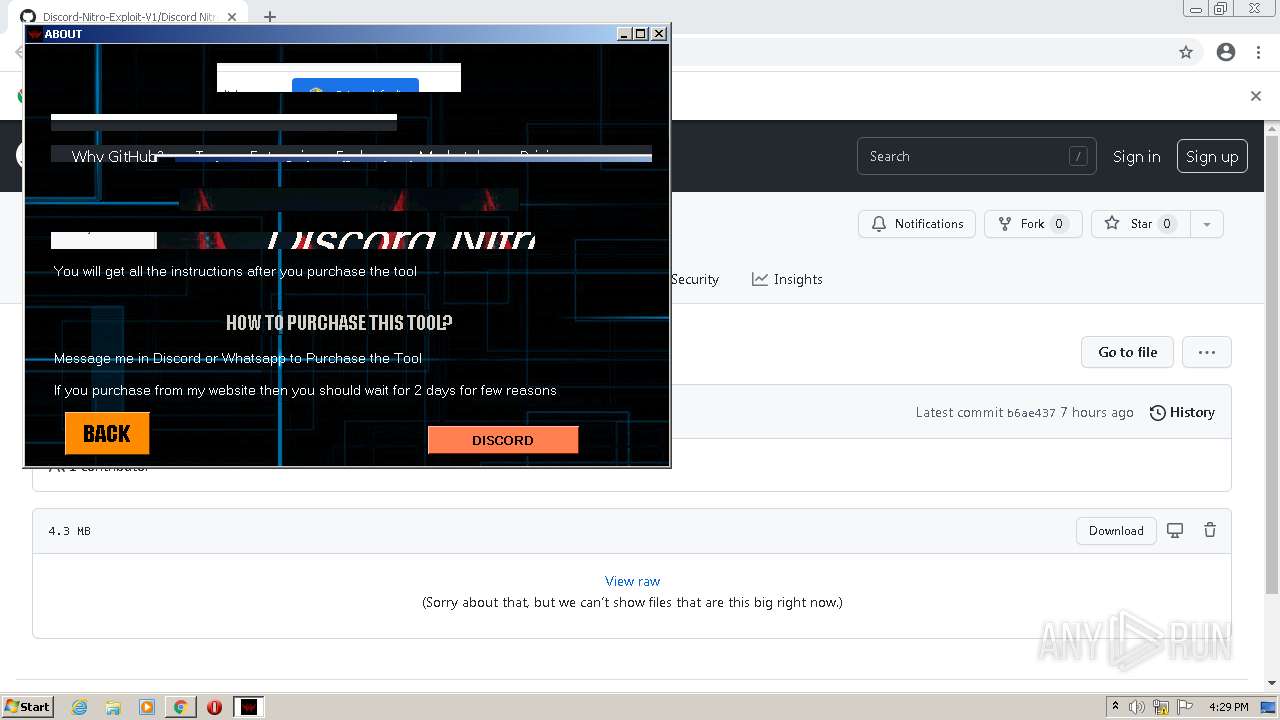Click the ABOUT window title bar icon

click(x=34, y=34)
